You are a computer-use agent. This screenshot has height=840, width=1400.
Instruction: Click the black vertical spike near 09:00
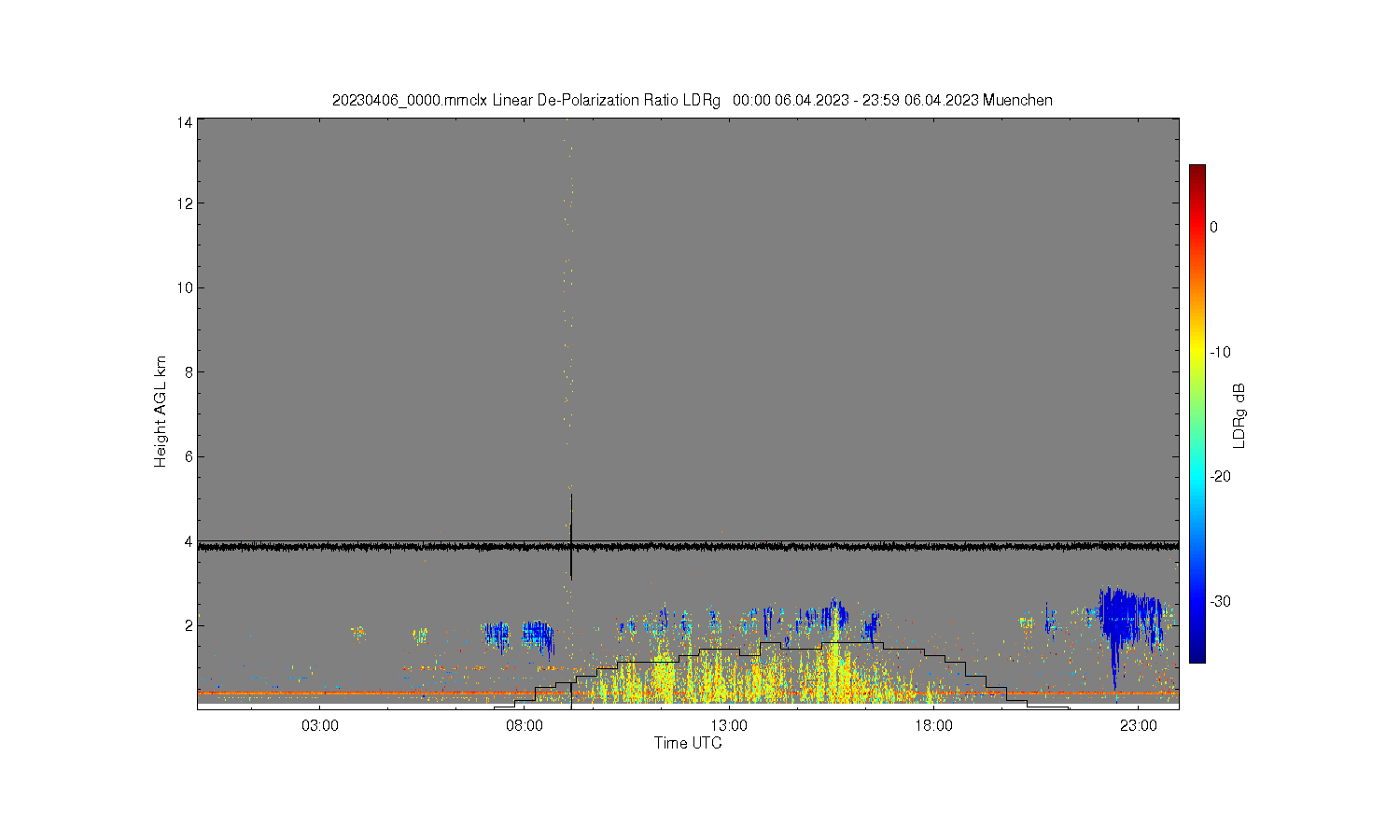pos(571,537)
